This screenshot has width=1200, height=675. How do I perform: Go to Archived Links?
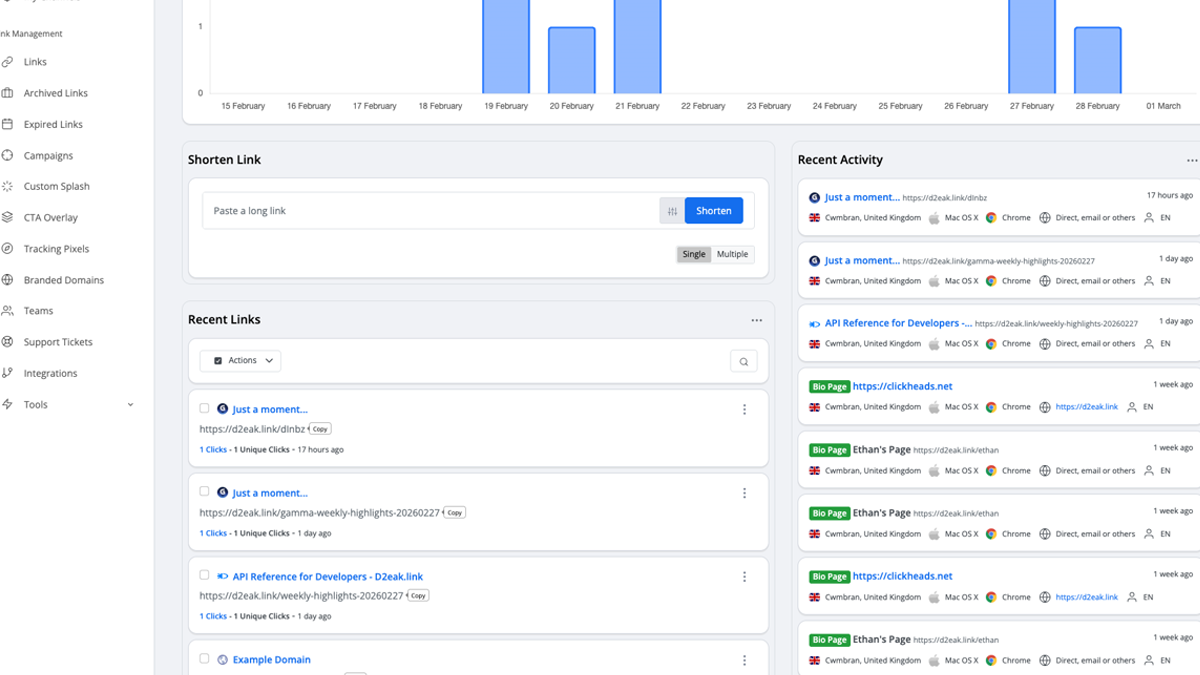(x=55, y=93)
